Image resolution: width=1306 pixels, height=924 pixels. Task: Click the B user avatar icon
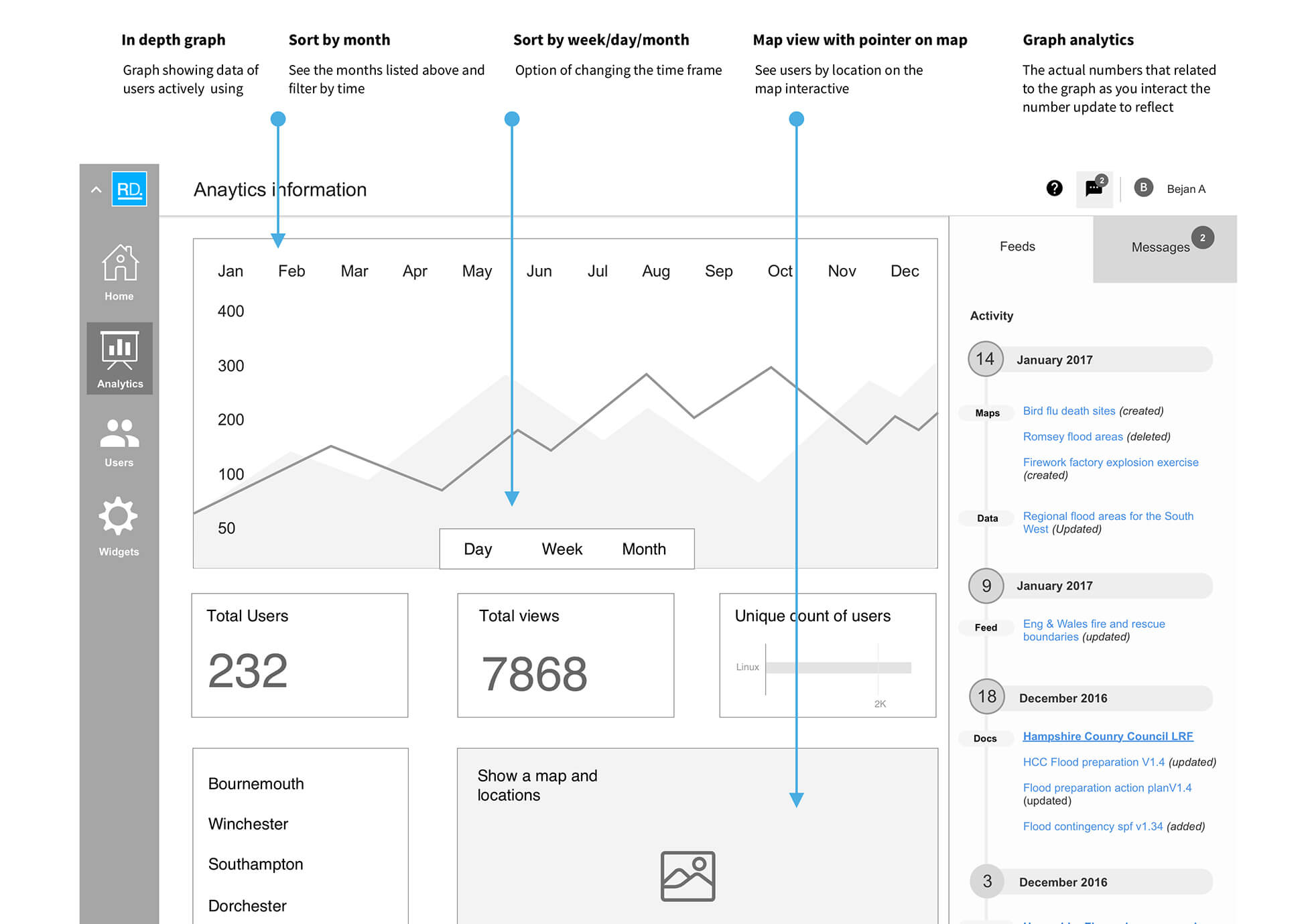click(x=1143, y=188)
